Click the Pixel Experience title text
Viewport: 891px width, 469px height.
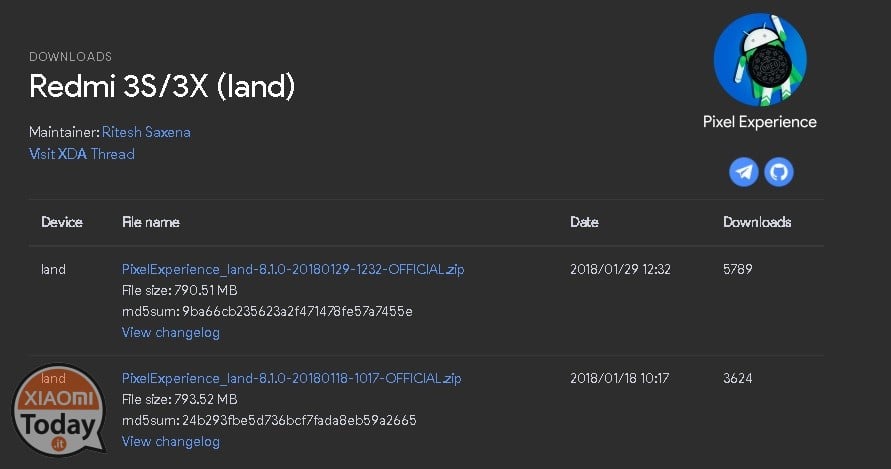tap(760, 122)
